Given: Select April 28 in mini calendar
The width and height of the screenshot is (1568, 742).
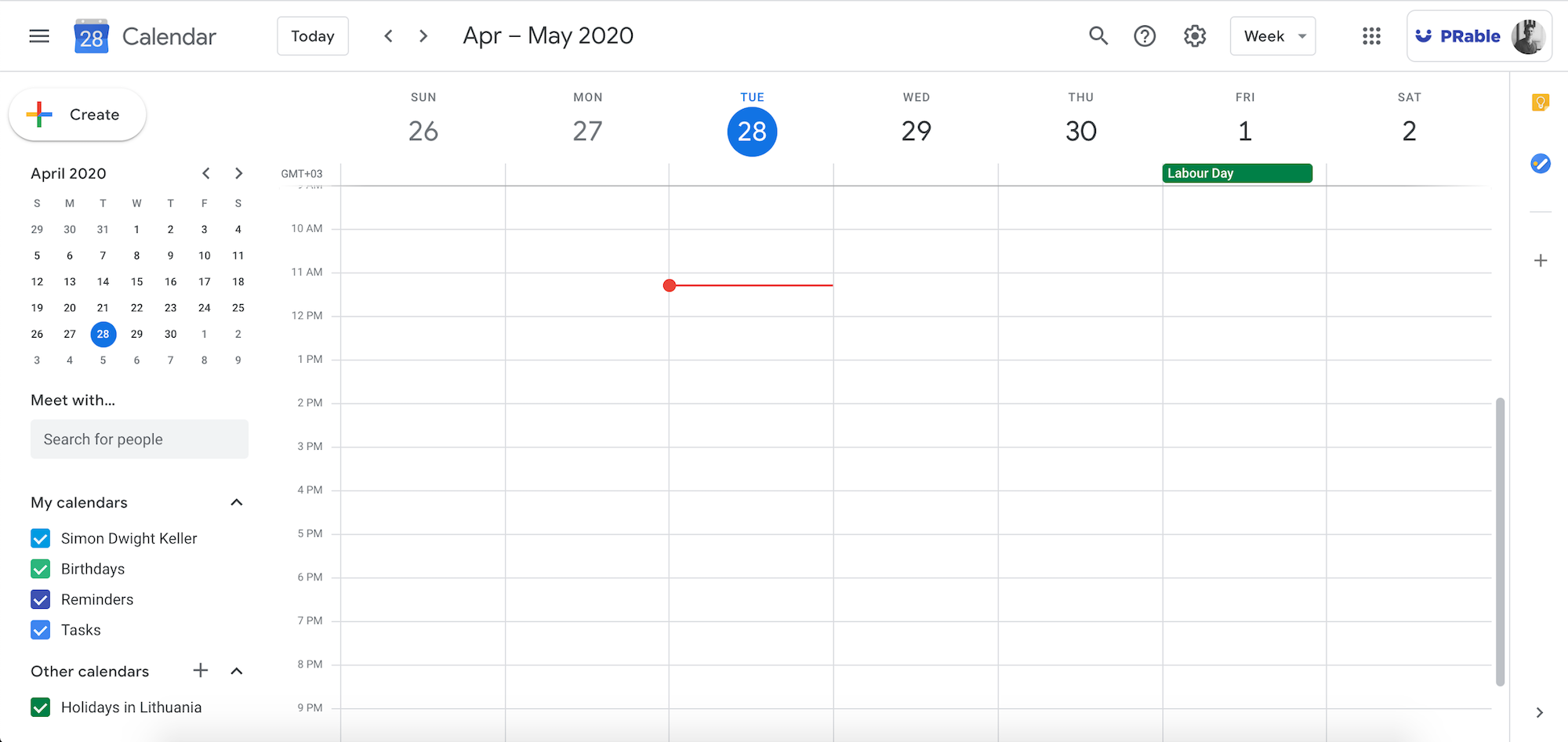Looking at the screenshot, I should tap(103, 334).
